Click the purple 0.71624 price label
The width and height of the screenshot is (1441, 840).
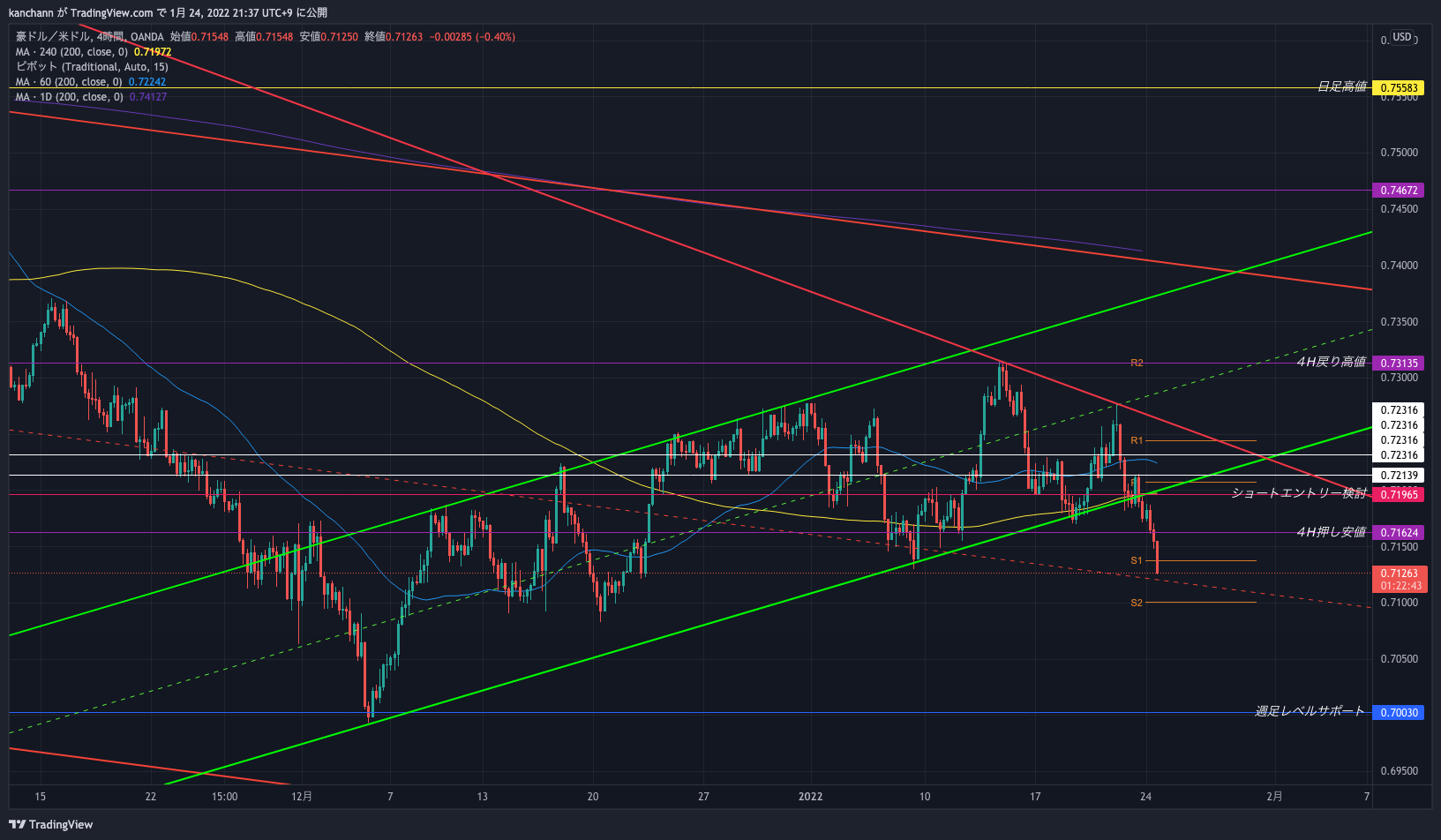coord(1399,532)
